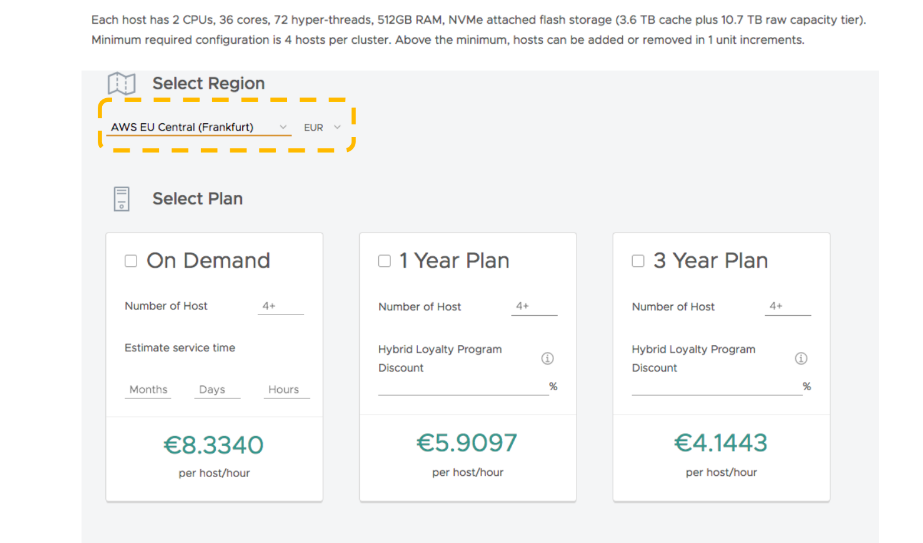Click the Days service time field
Image resolution: width=923 pixels, height=543 pixels.
point(217,390)
